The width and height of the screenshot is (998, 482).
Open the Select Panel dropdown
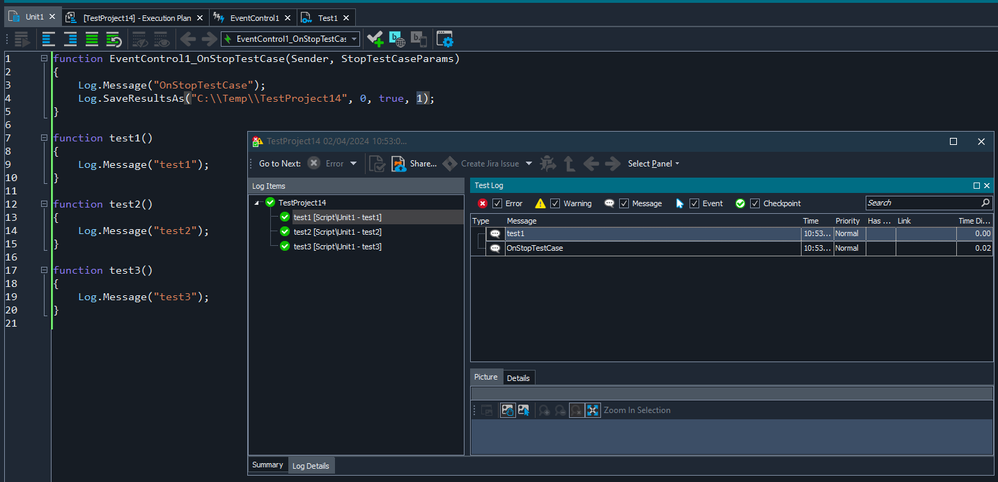click(653, 164)
